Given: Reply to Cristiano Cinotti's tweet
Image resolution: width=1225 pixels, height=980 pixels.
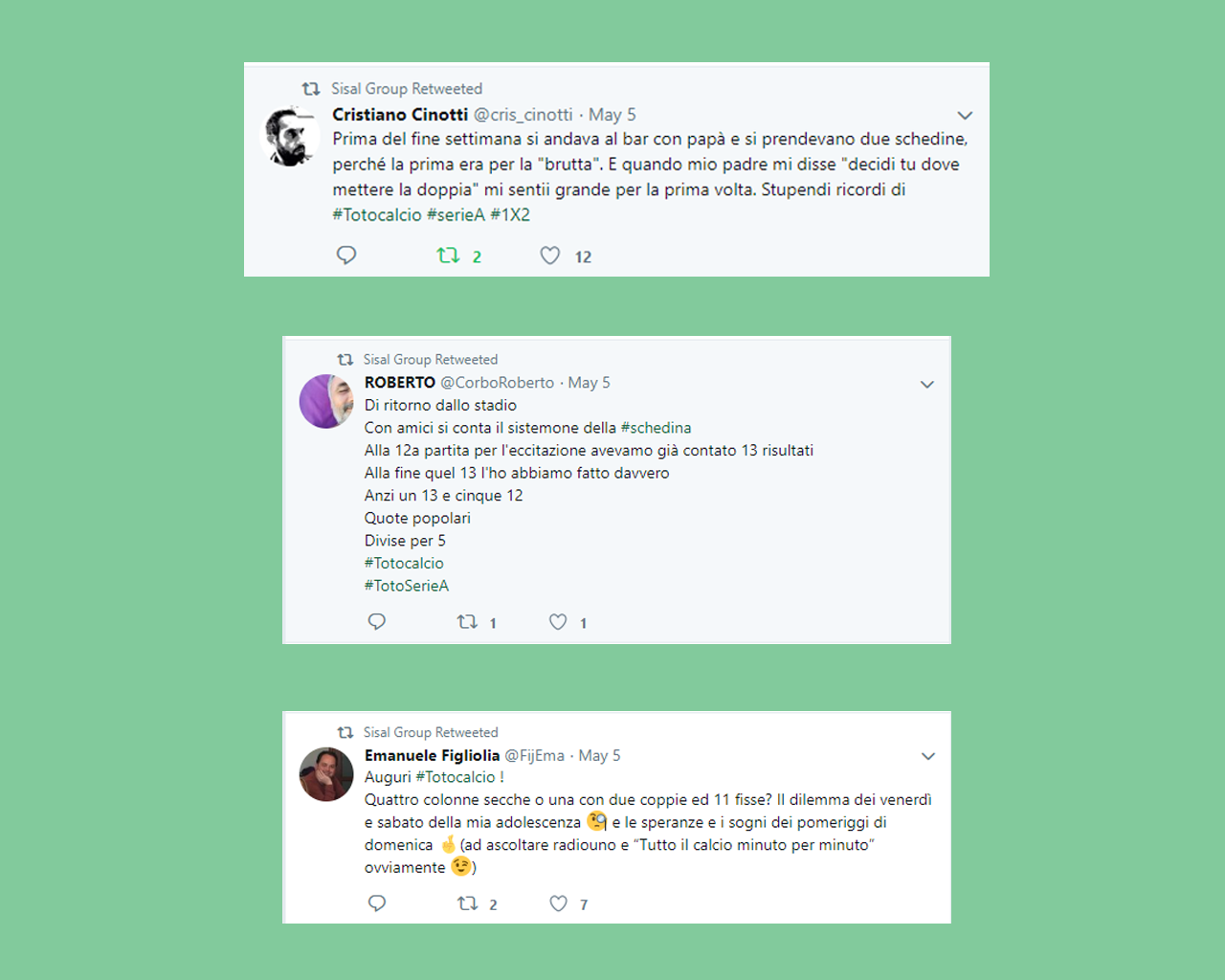Looking at the screenshot, I should click(x=346, y=255).
